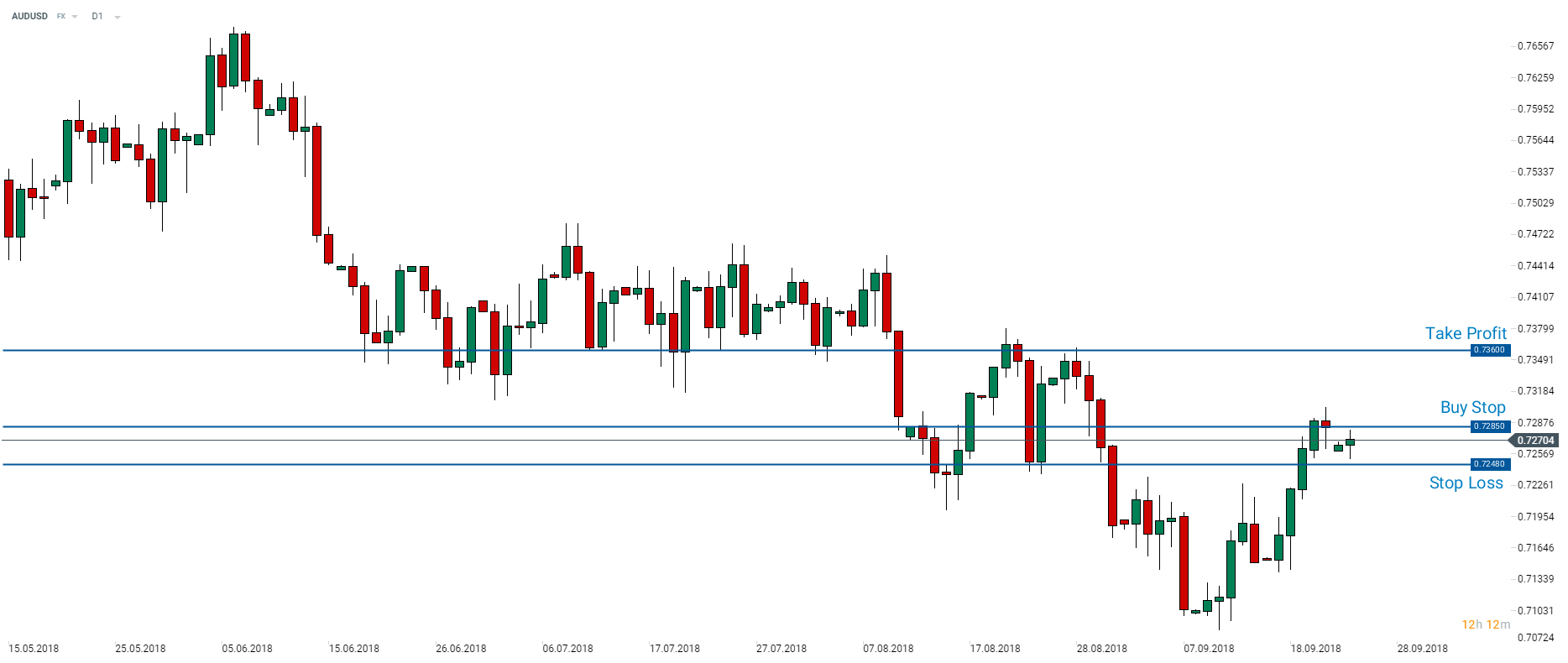Image resolution: width=1568 pixels, height=663 pixels.
Task: Pick the 28.09.2018 date on time axis
Action: pyautogui.click(x=1422, y=648)
